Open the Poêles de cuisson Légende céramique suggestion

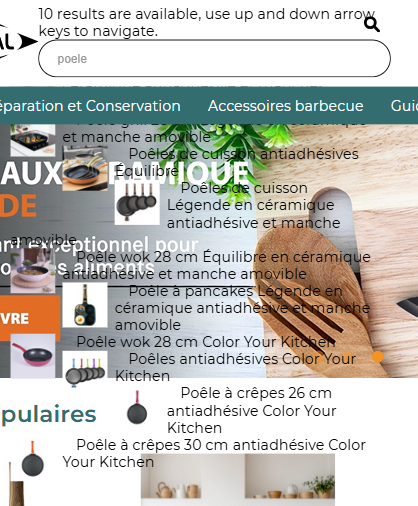(253, 205)
